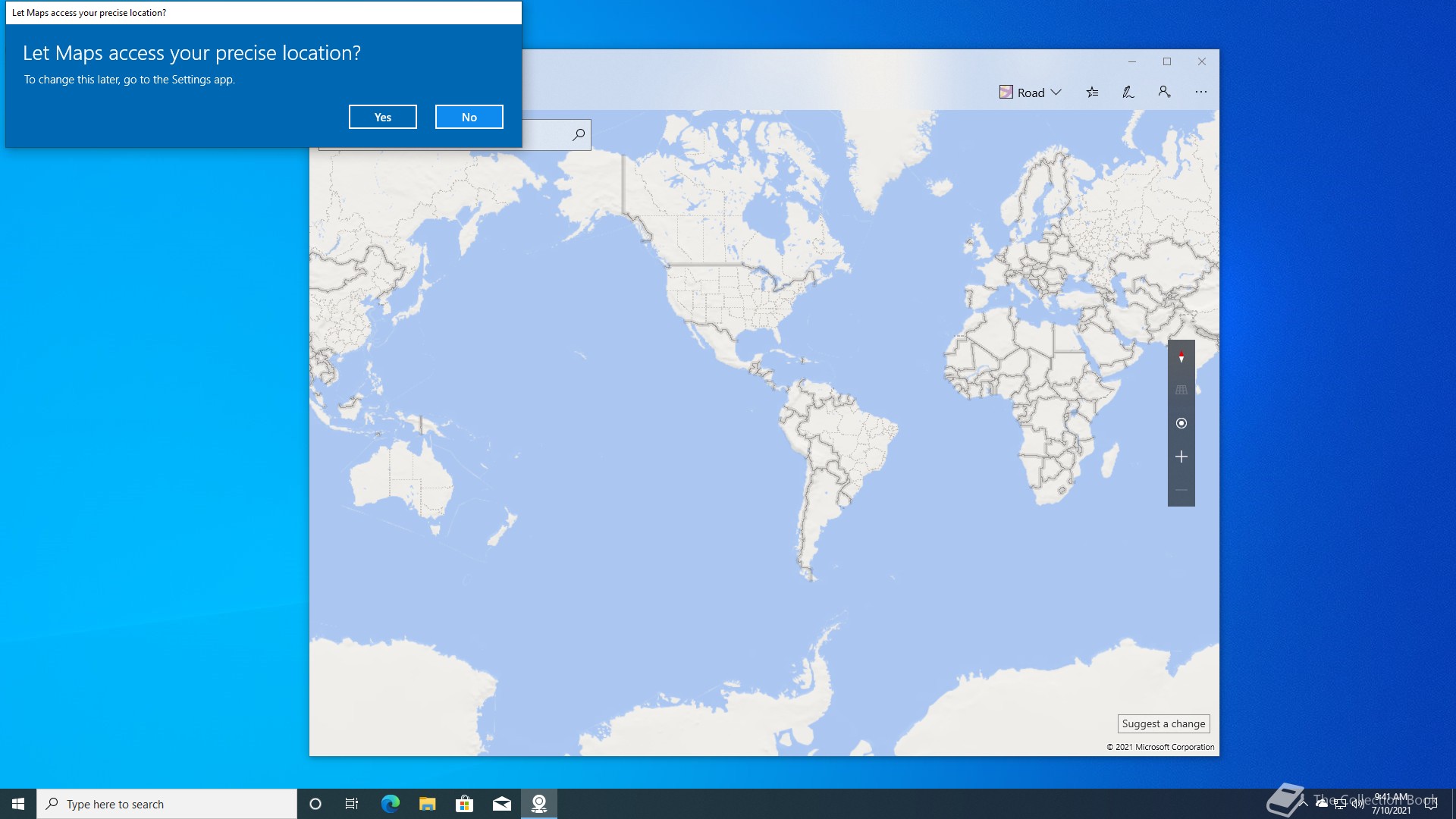Open Saved places favorites icon

pyautogui.click(x=1092, y=93)
